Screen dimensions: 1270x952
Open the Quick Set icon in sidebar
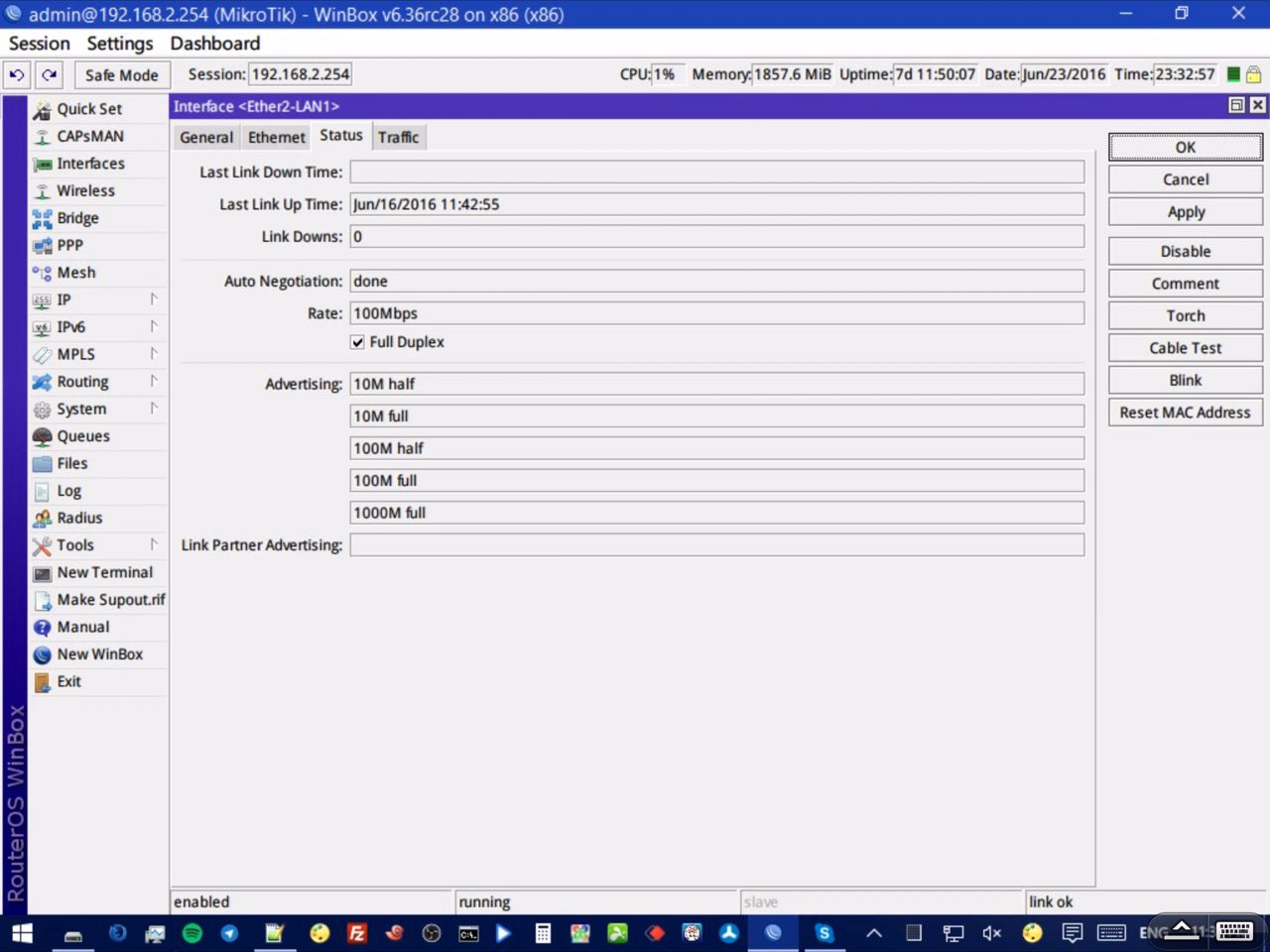pyautogui.click(x=42, y=109)
